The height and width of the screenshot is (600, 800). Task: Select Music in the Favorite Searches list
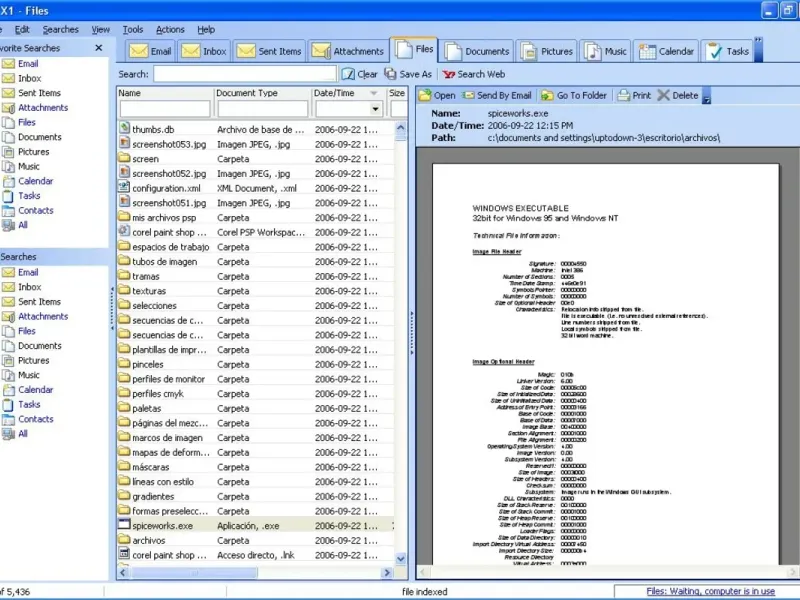pos(29,166)
